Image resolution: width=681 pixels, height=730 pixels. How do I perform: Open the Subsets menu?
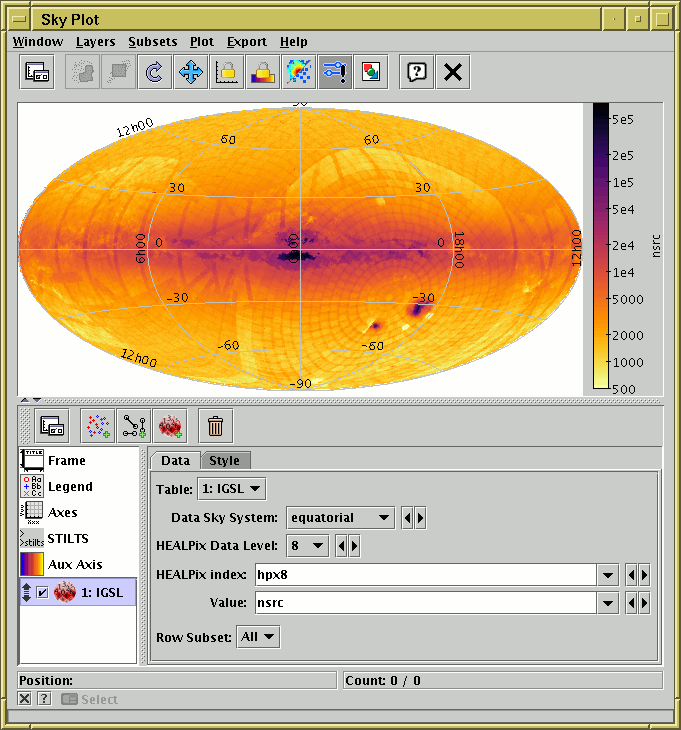pyautogui.click(x=152, y=42)
